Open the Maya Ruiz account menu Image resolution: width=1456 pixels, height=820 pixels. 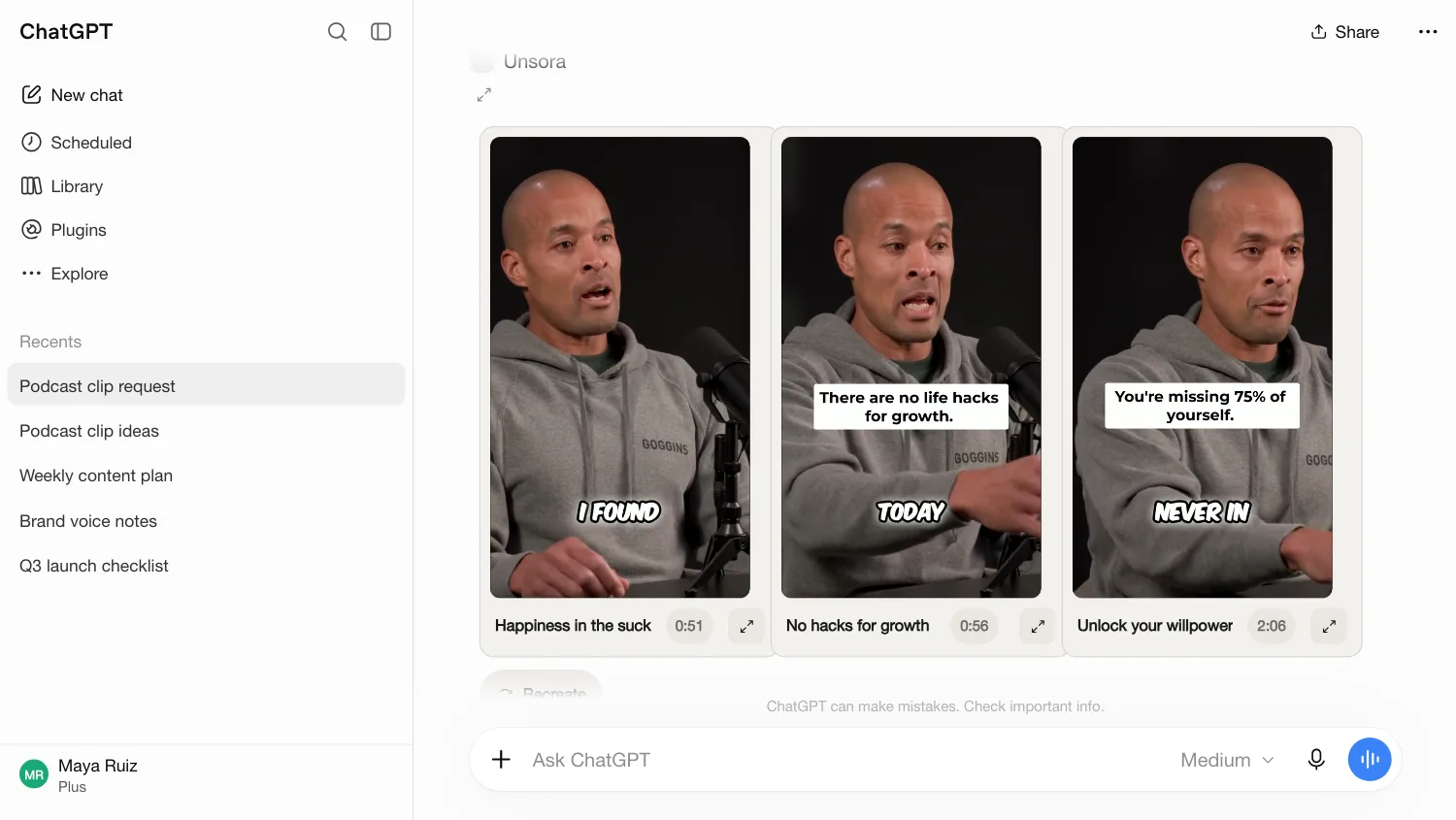[x=206, y=775]
